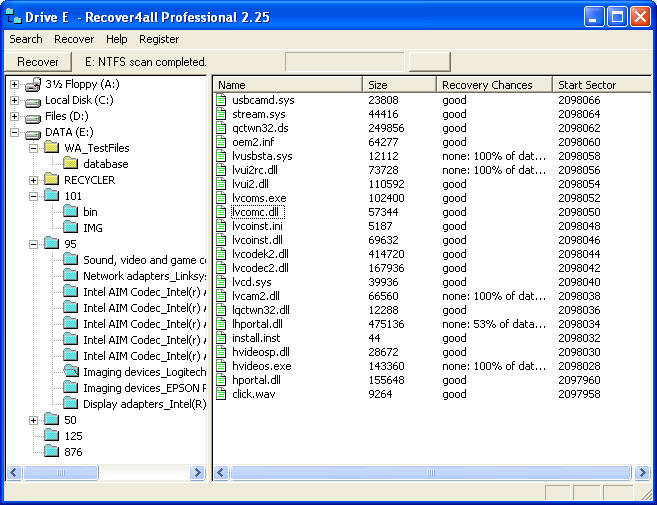
Task: Click size value 475136 of lhportal.dll
Action: click(386, 324)
